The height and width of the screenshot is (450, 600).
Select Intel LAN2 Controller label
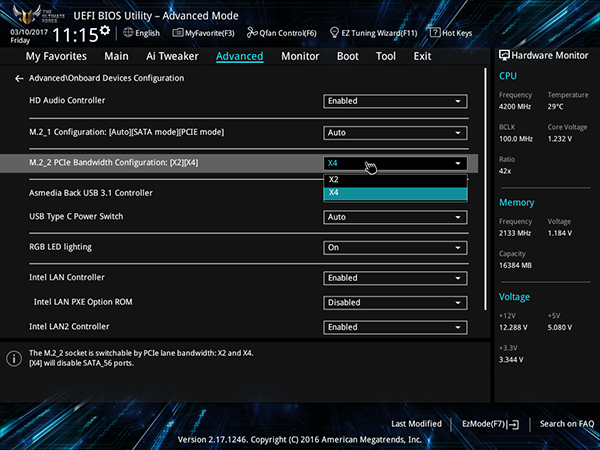tap(69, 326)
